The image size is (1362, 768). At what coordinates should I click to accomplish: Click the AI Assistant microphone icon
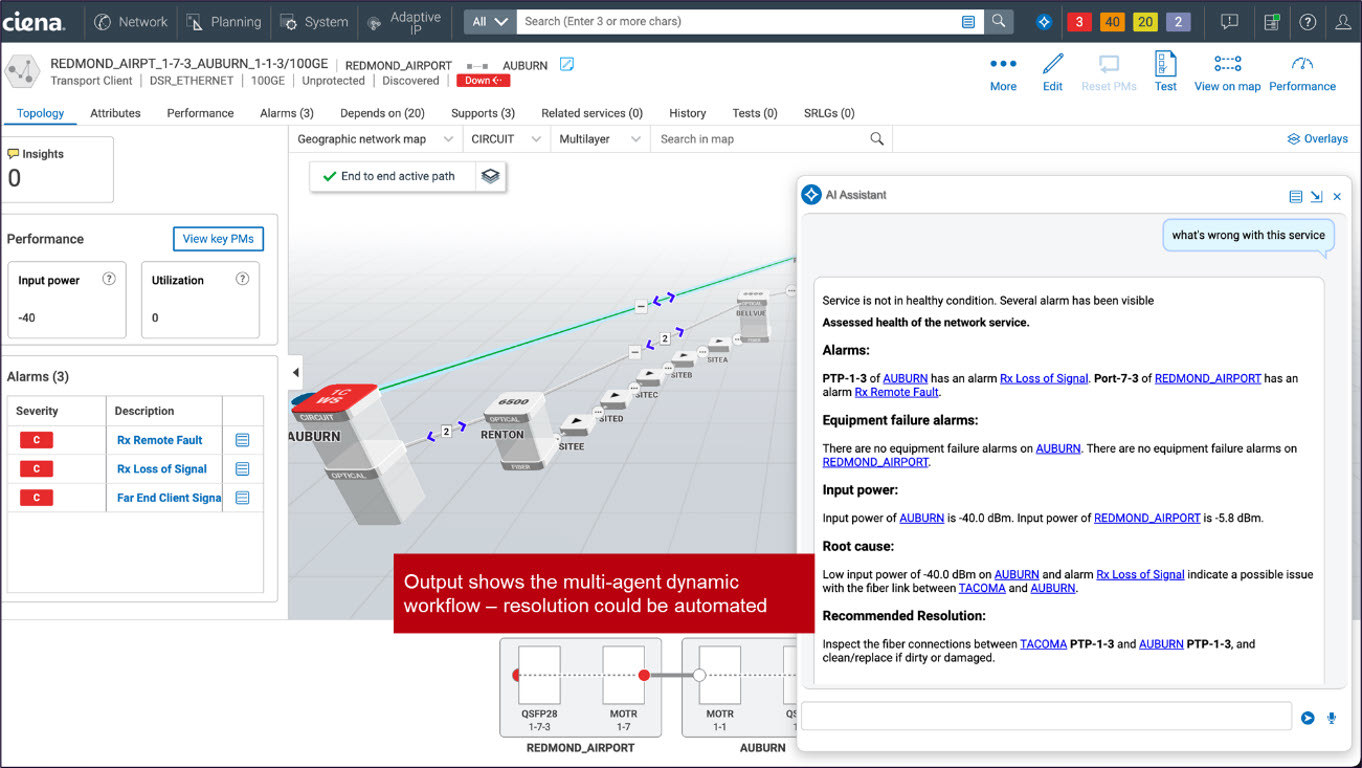click(x=1332, y=717)
